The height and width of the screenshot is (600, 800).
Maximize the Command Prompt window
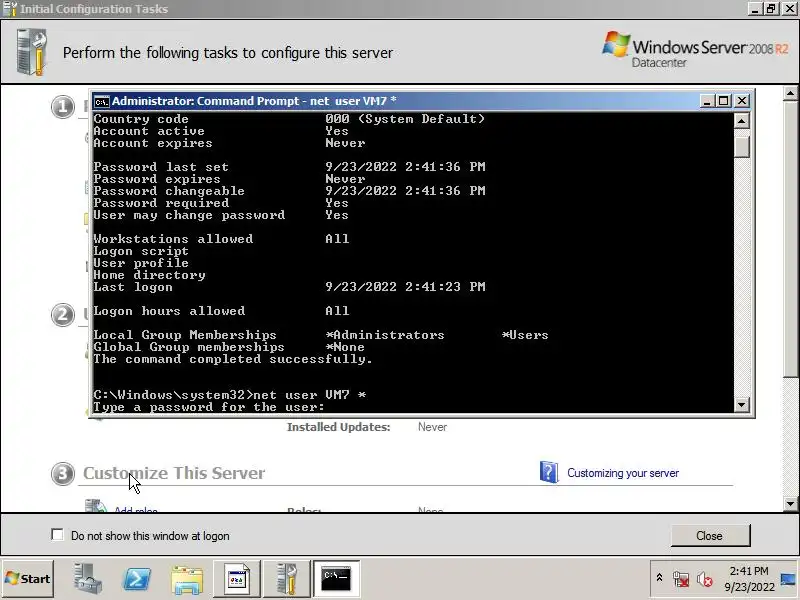723,101
